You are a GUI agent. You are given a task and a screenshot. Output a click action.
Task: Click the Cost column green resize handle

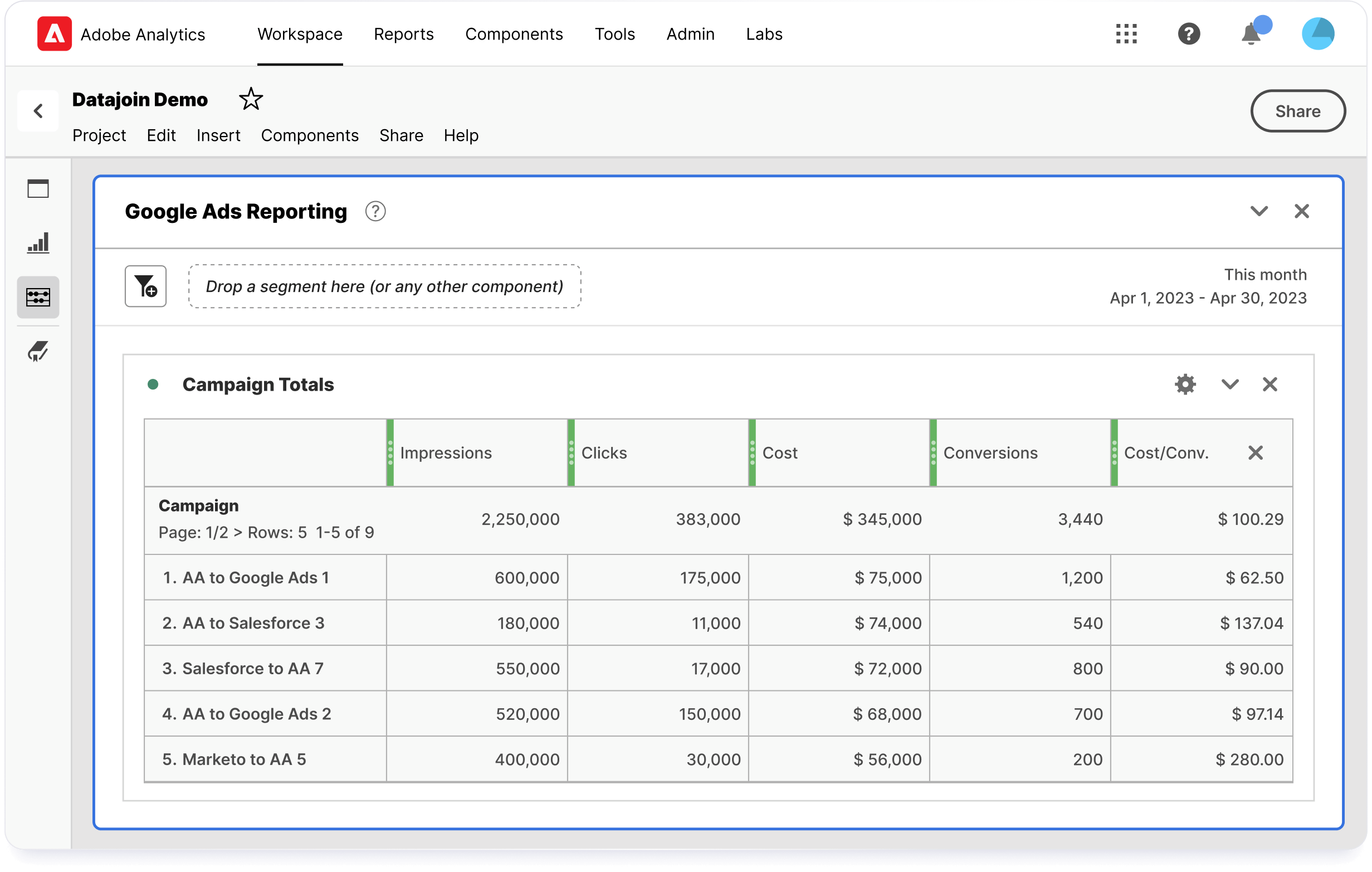click(752, 452)
